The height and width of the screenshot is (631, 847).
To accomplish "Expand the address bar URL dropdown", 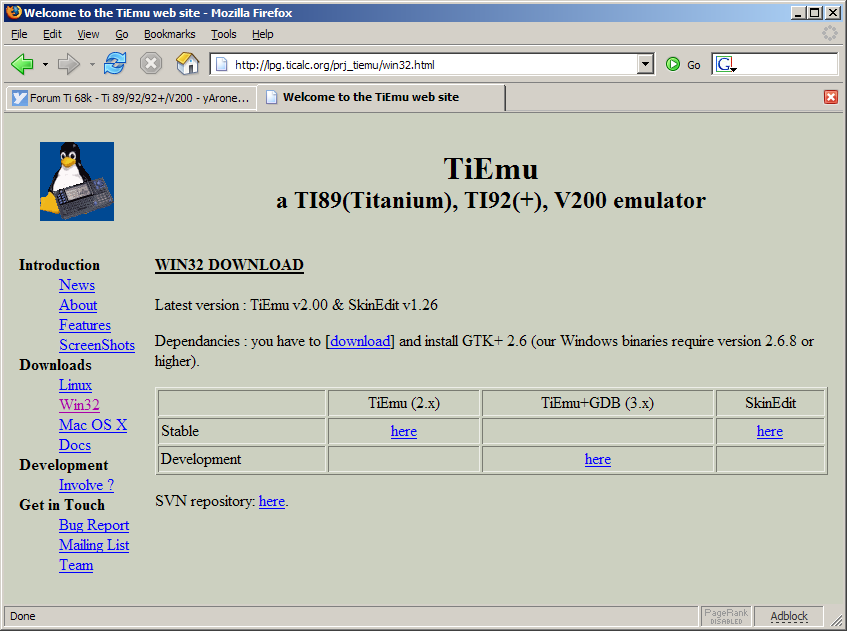I will click(x=645, y=64).
